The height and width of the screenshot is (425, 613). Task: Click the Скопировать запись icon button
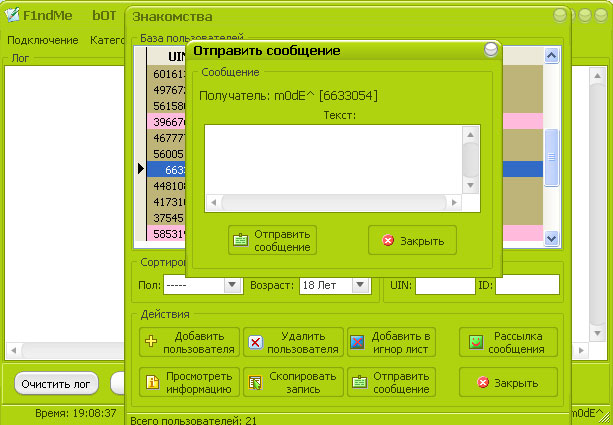pyautogui.click(x=293, y=381)
